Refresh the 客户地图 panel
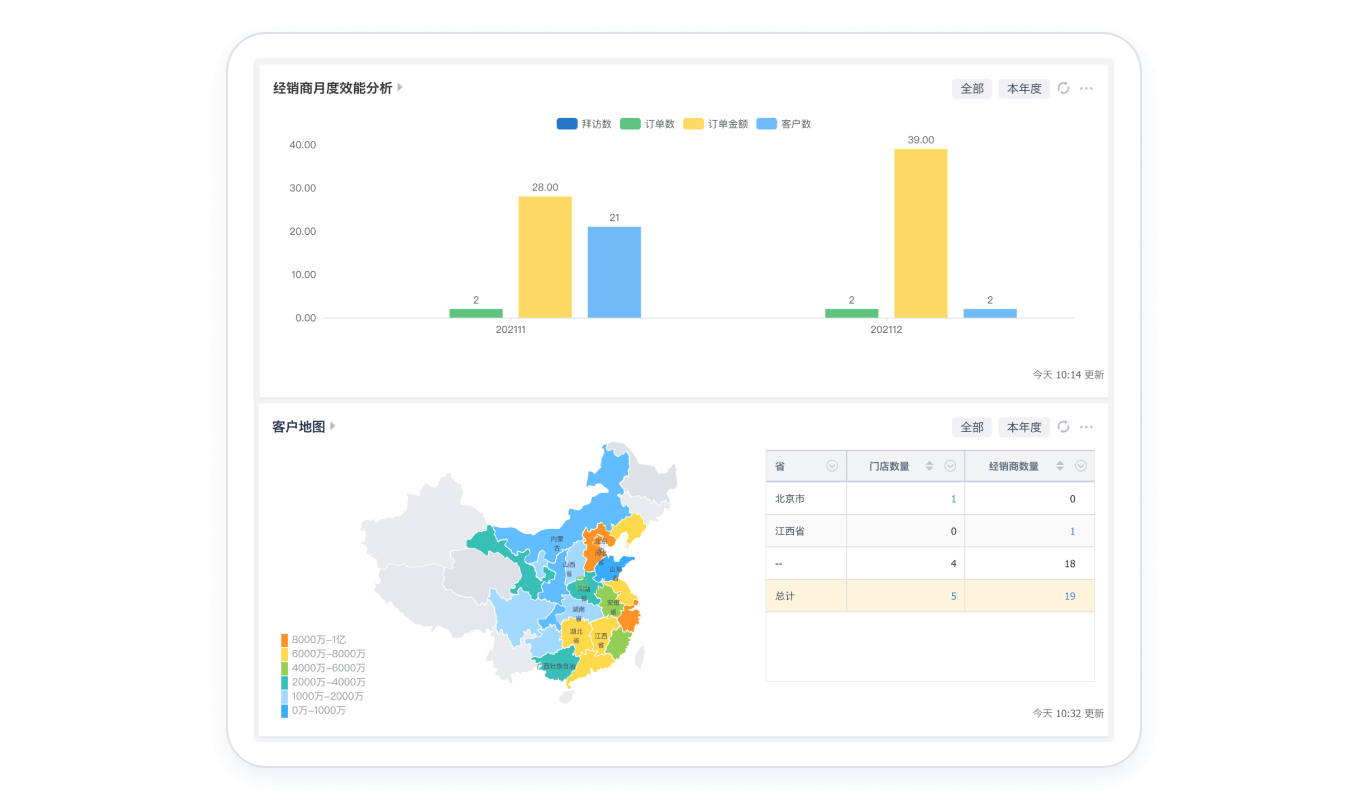This screenshot has height=800, width=1368. [1064, 427]
